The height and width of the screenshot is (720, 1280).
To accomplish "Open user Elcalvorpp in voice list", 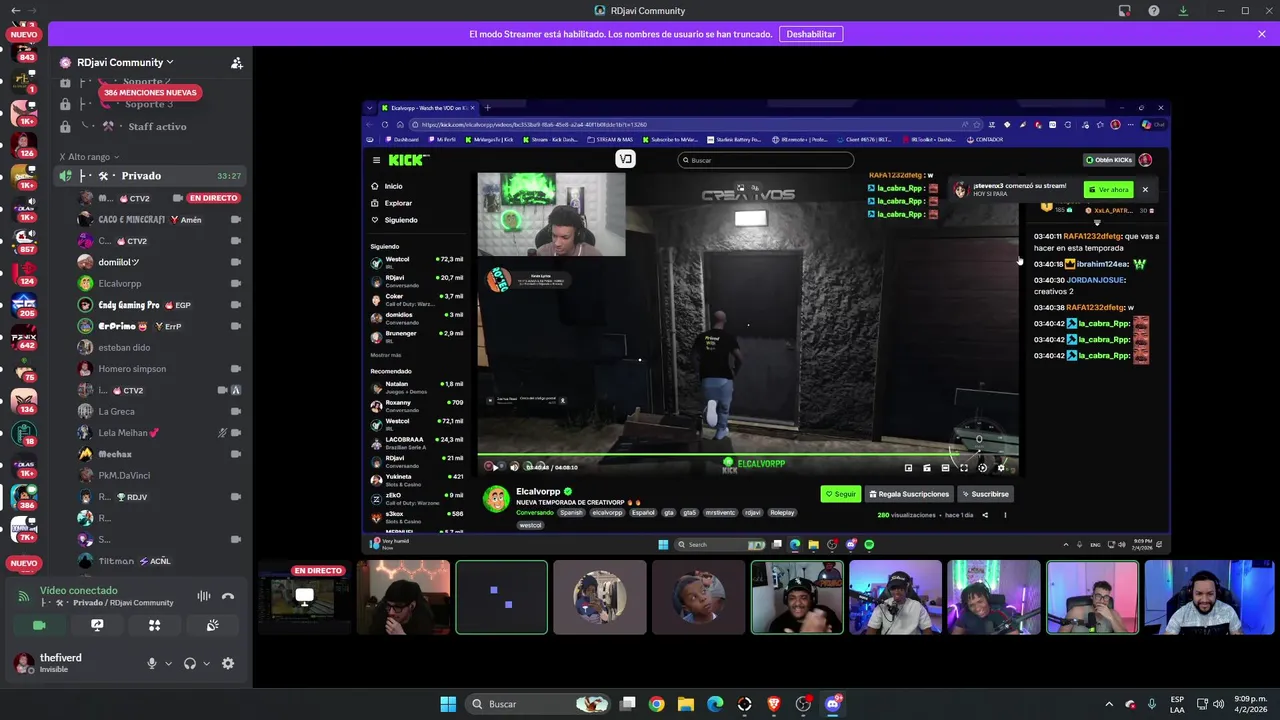I will coord(160,283).
